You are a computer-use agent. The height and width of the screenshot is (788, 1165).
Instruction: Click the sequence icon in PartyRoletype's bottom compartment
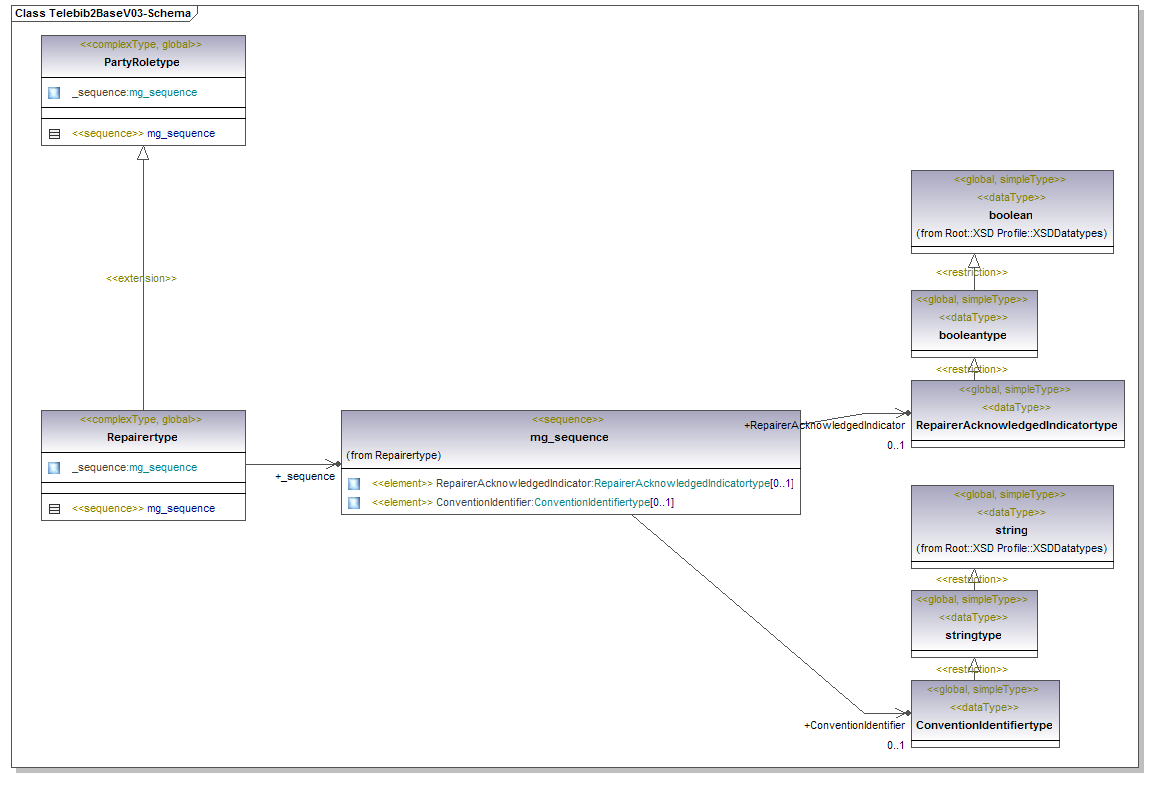tap(54, 133)
